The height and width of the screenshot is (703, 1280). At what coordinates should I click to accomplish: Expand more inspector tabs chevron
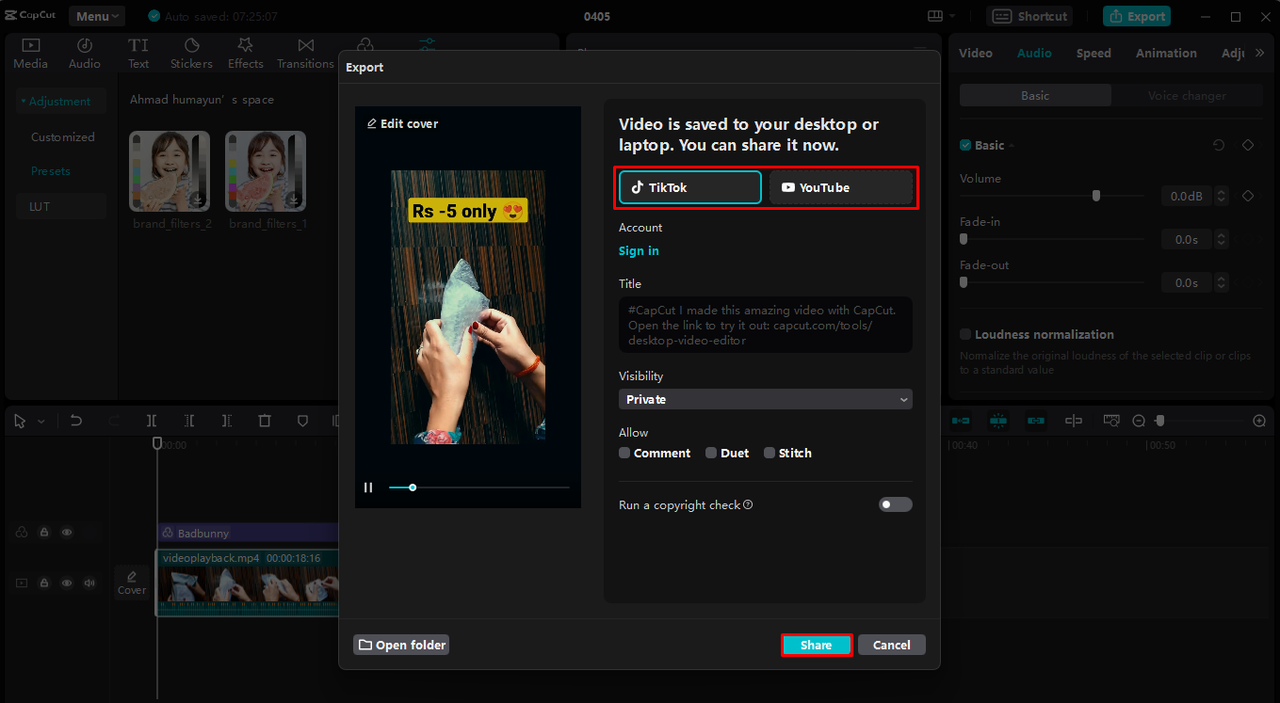click(x=1259, y=53)
